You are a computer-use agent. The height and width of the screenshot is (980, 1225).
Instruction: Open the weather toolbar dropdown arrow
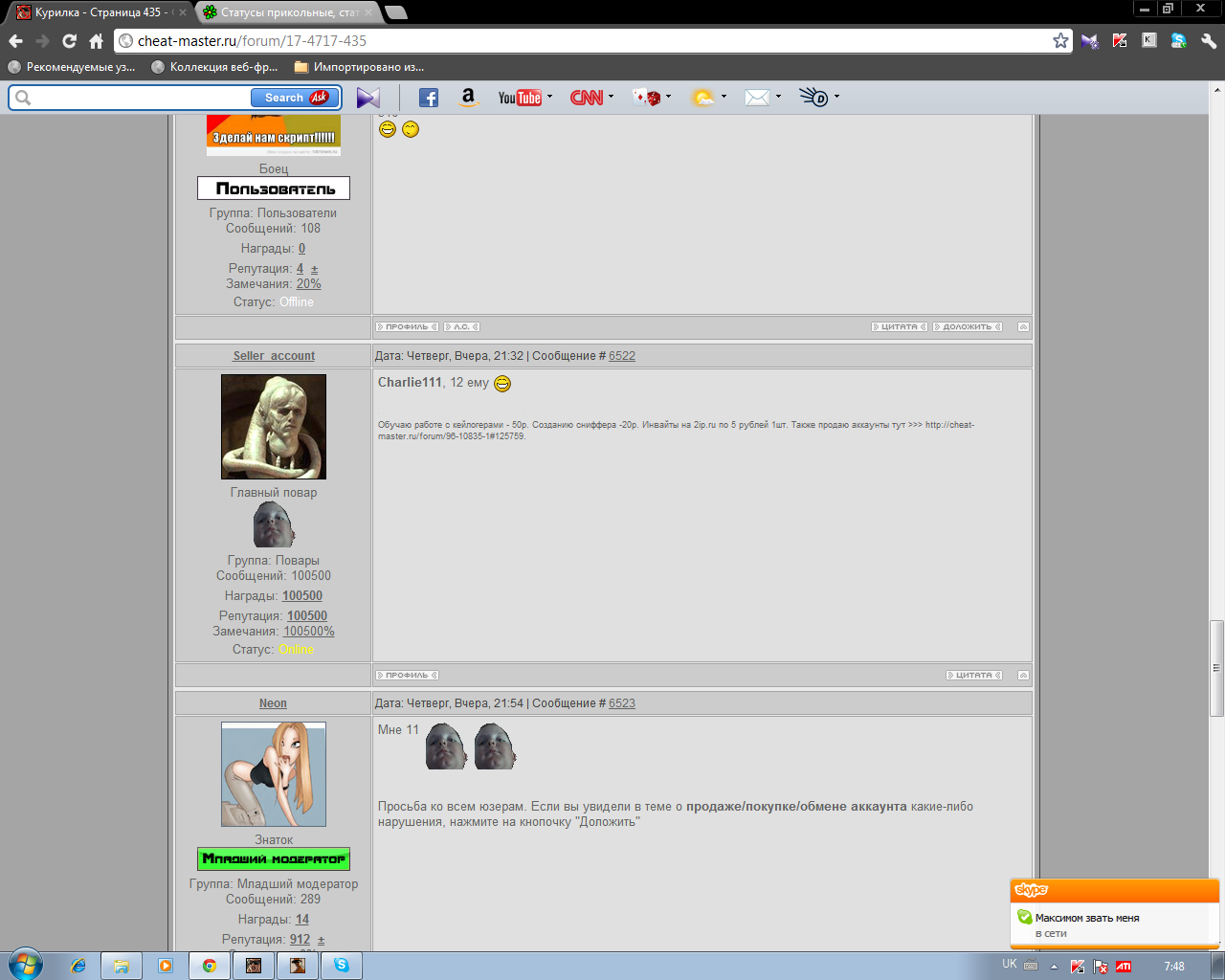pos(724,97)
